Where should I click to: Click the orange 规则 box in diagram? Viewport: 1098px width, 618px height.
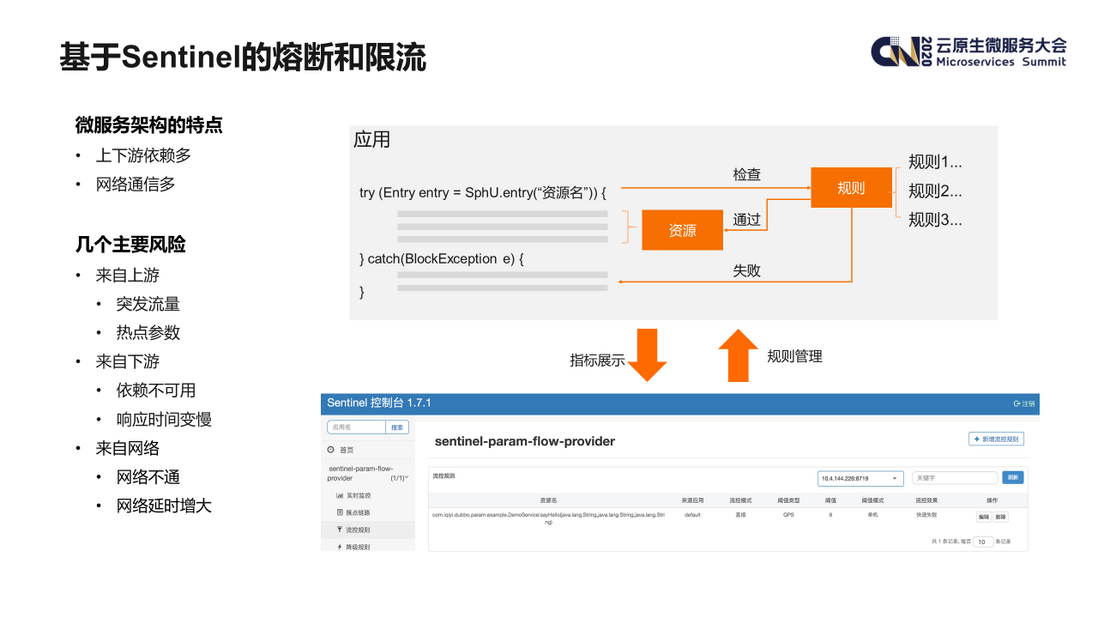coord(852,188)
